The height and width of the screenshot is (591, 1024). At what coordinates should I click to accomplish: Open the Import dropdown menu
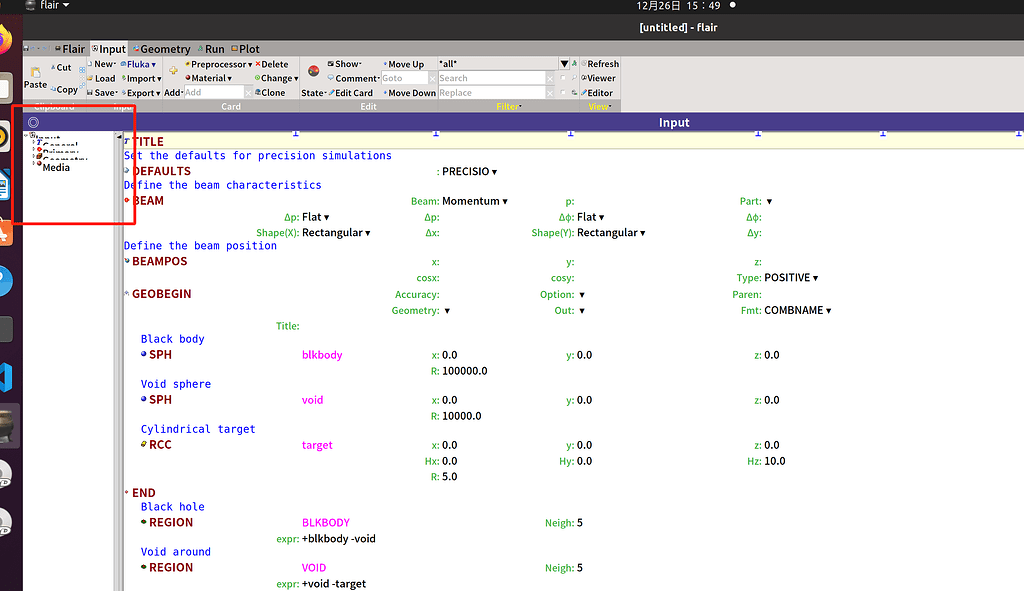(x=142, y=78)
